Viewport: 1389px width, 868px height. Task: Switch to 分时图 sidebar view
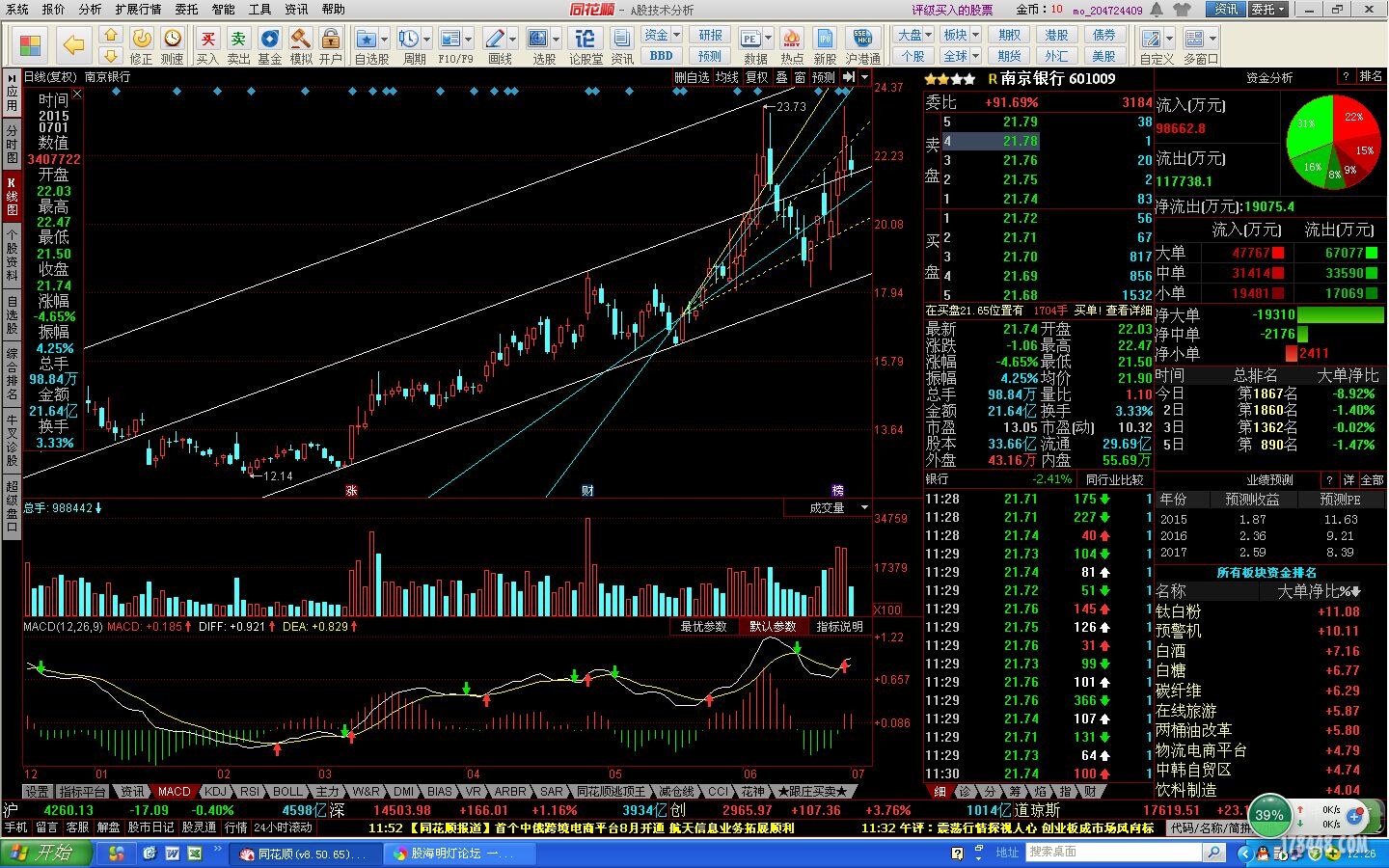point(12,144)
